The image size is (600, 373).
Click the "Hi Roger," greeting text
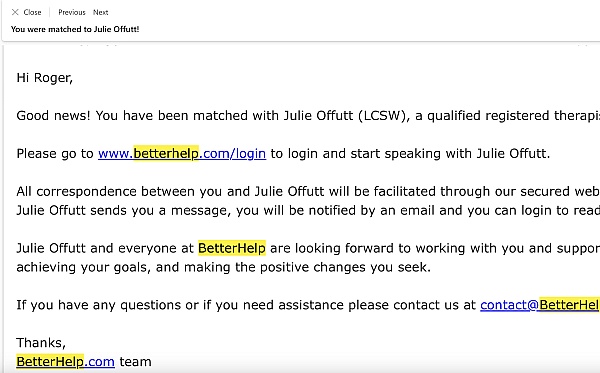(x=44, y=78)
